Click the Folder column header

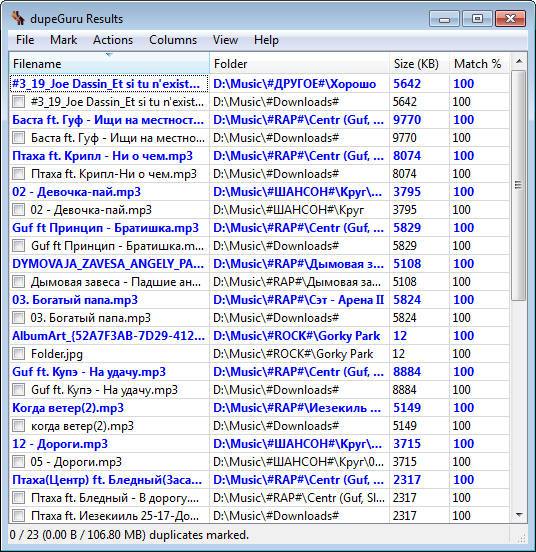299,64
